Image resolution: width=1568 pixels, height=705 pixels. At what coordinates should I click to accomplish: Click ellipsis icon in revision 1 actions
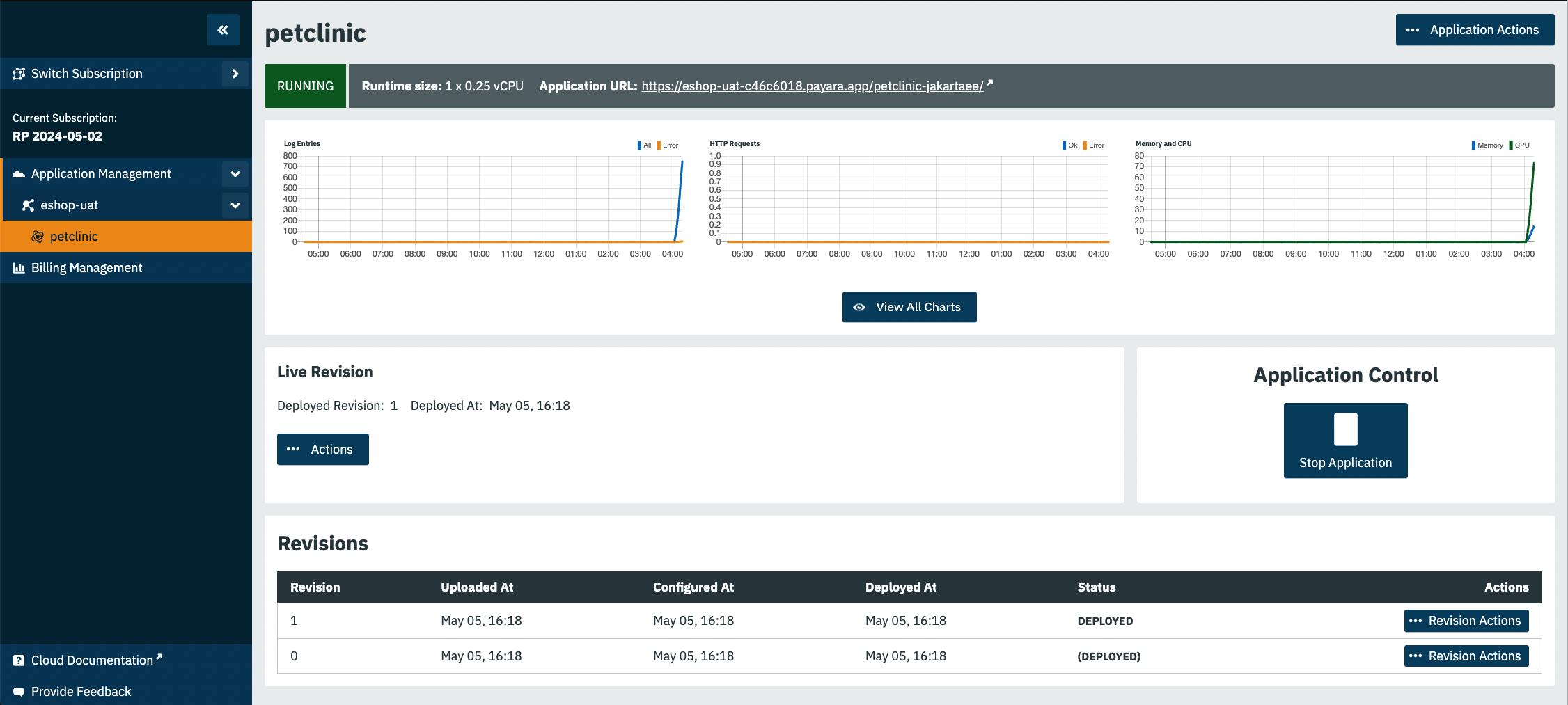pyautogui.click(x=1416, y=621)
